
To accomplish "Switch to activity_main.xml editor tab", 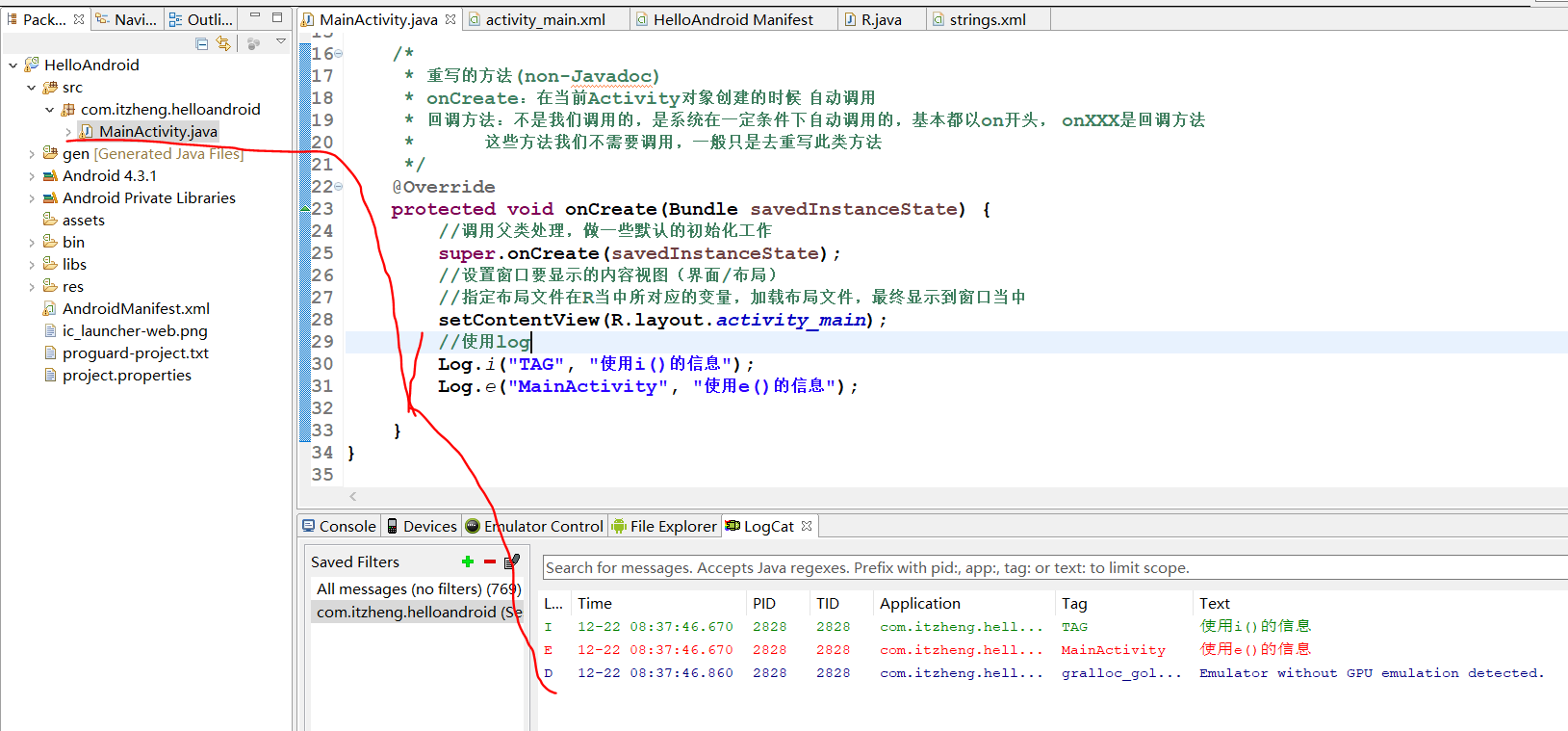I will tap(545, 19).
